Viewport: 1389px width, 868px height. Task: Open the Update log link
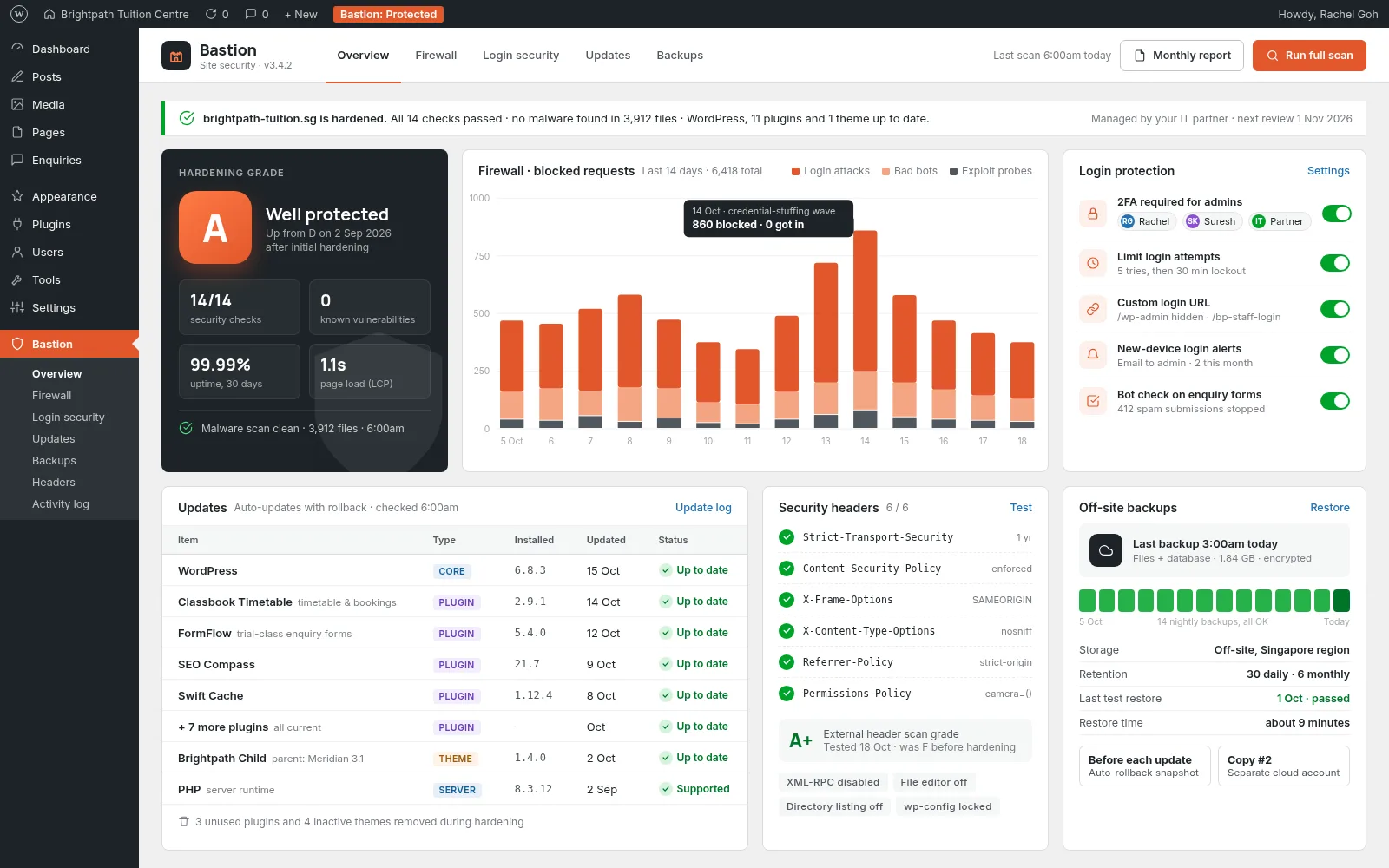(x=703, y=508)
